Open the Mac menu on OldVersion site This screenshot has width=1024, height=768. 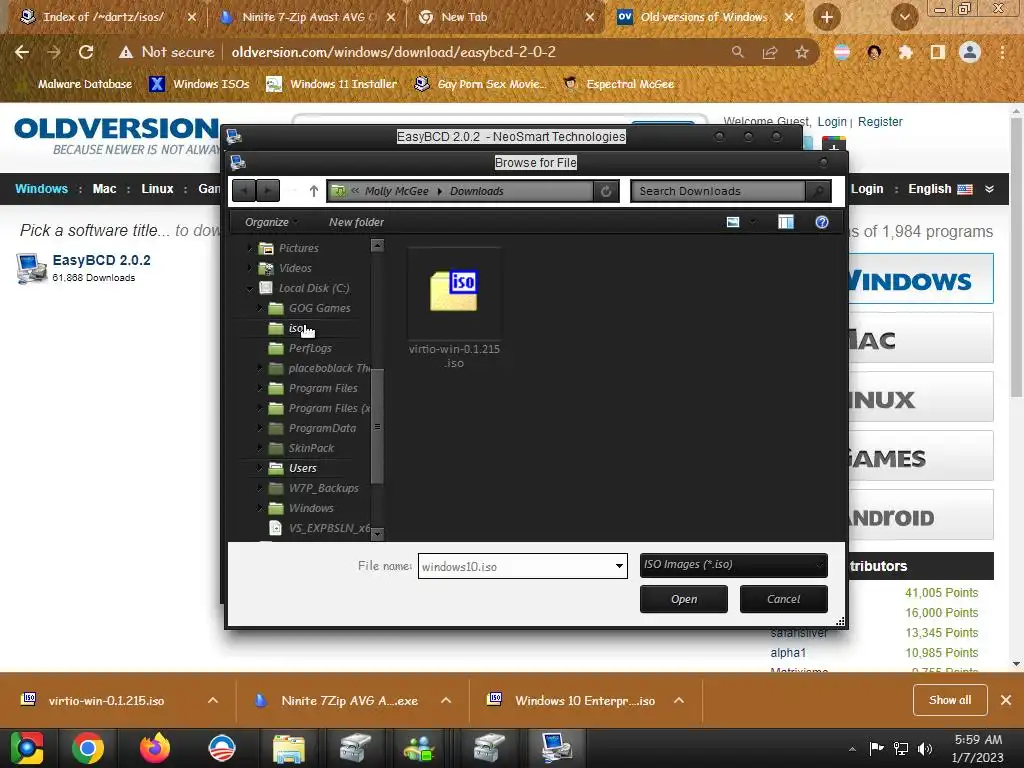(x=104, y=189)
